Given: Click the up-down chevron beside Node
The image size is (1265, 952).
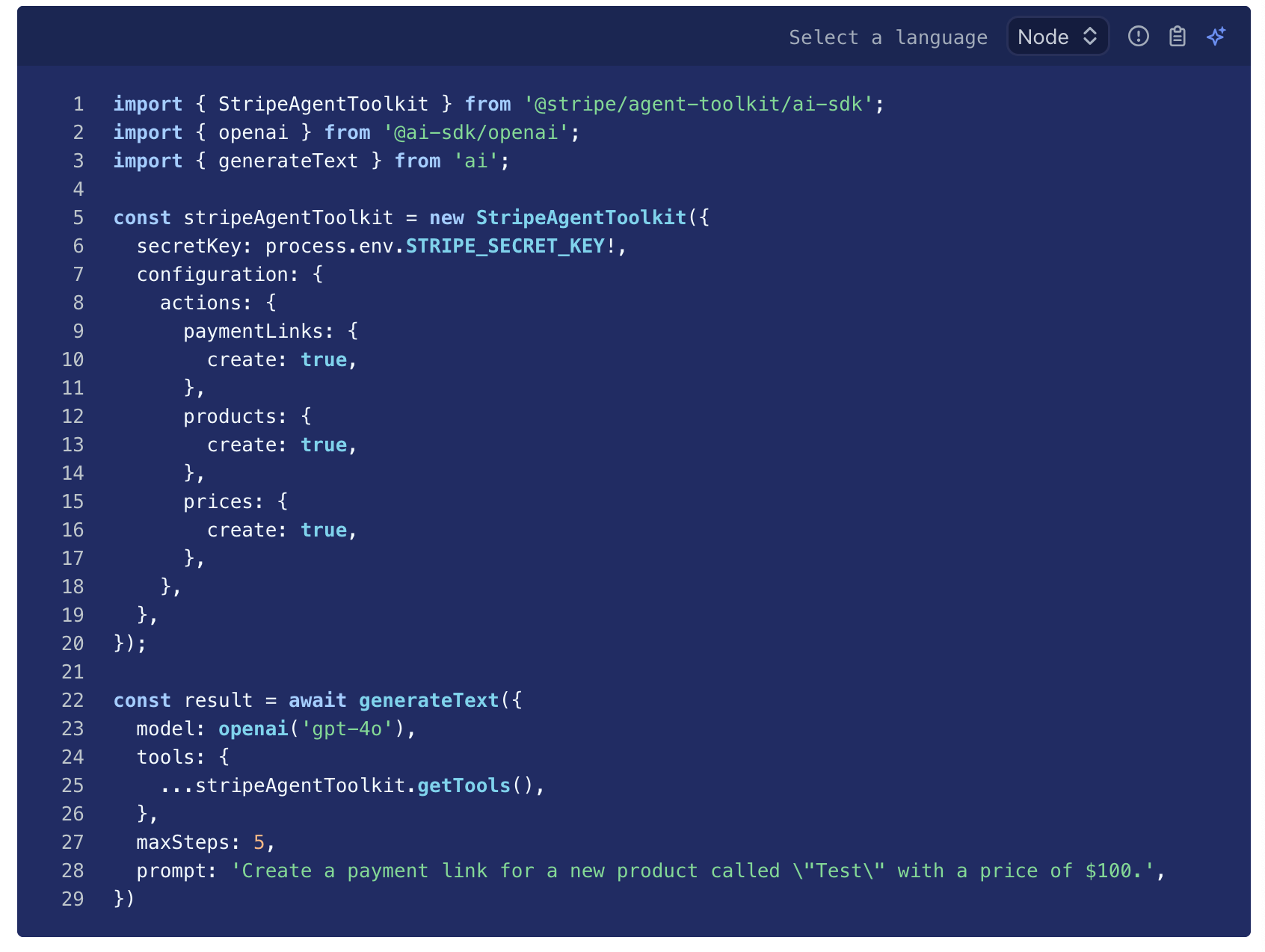Looking at the screenshot, I should pyautogui.click(x=1090, y=37).
